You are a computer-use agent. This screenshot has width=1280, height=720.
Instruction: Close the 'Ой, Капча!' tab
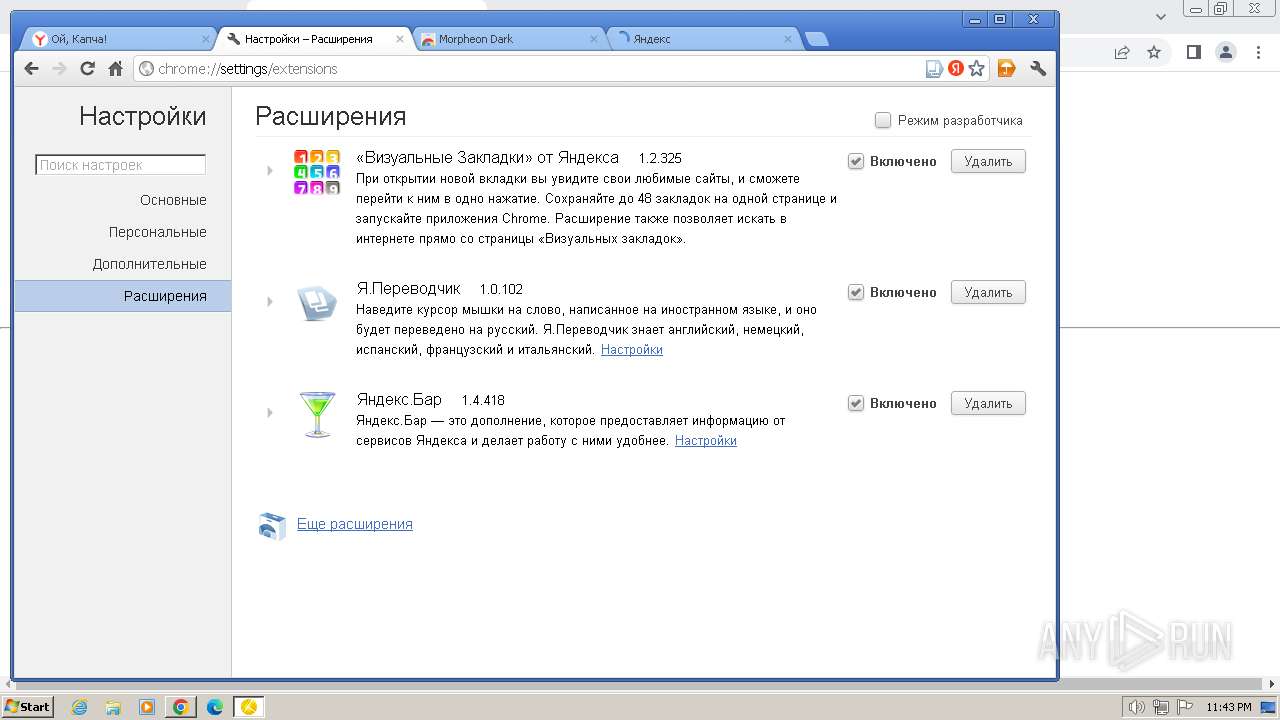coord(206,39)
